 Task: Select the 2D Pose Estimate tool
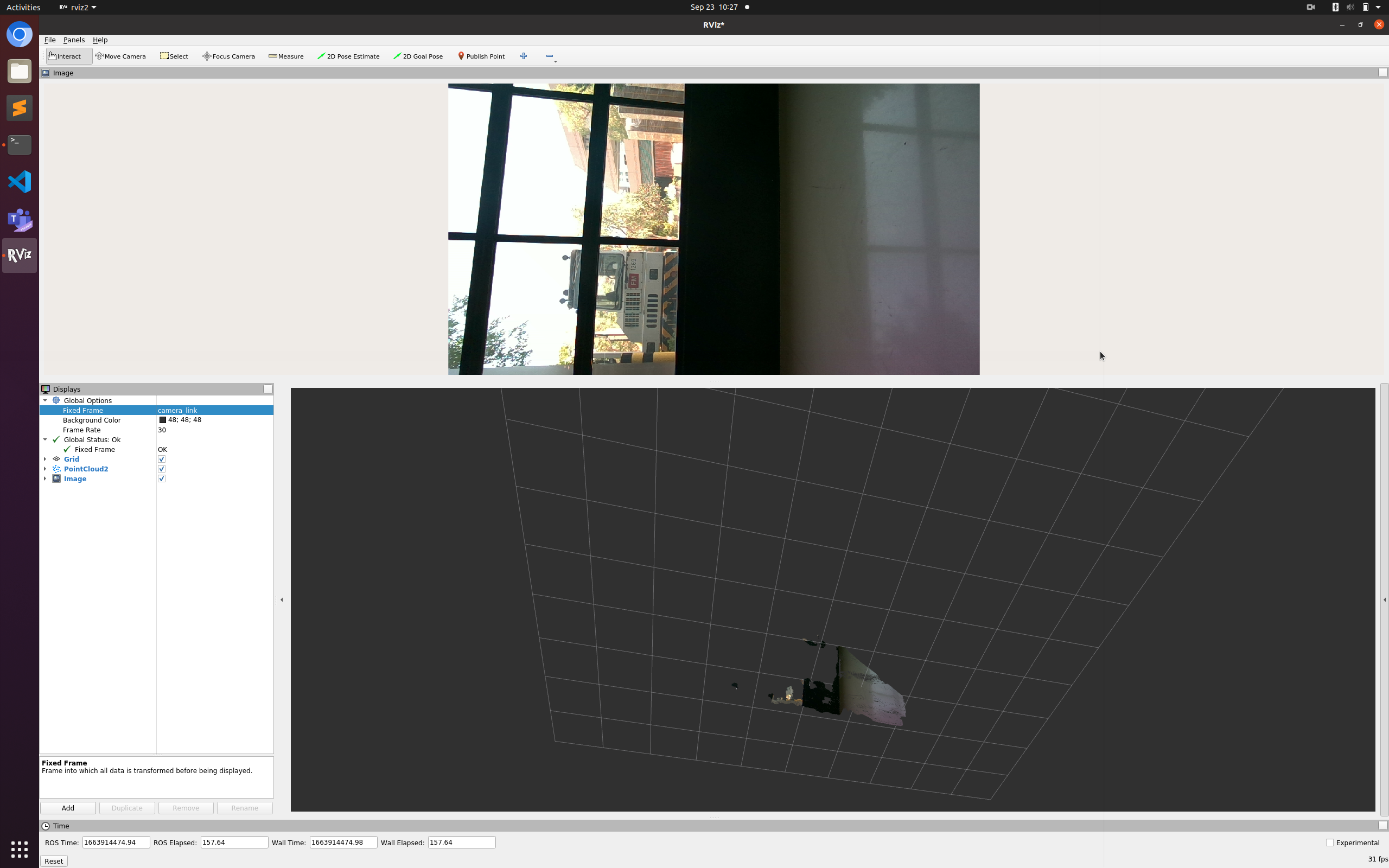tap(348, 56)
